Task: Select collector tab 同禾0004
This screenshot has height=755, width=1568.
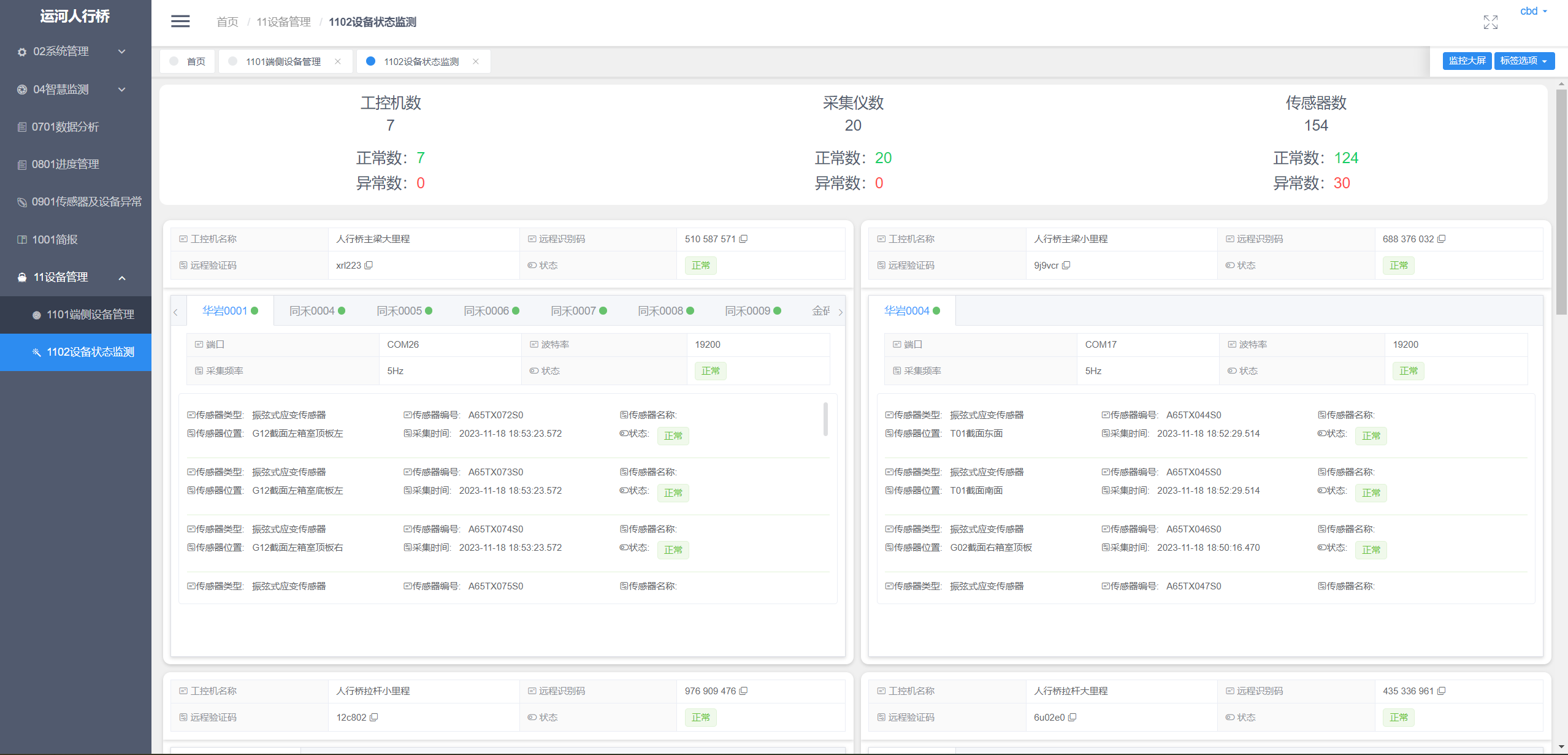Action: click(317, 311)
